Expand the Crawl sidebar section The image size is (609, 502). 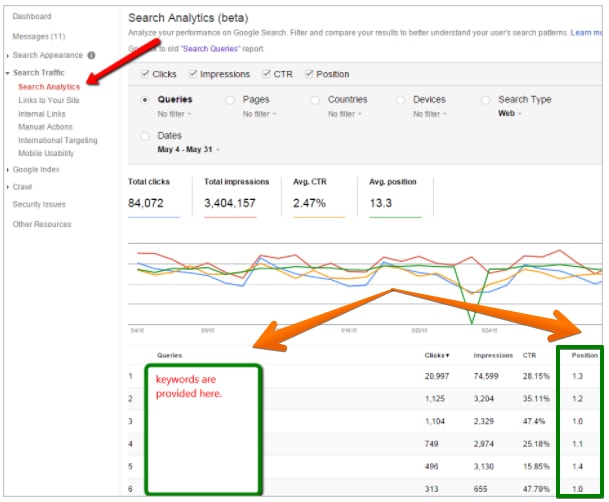coord(8,187)
